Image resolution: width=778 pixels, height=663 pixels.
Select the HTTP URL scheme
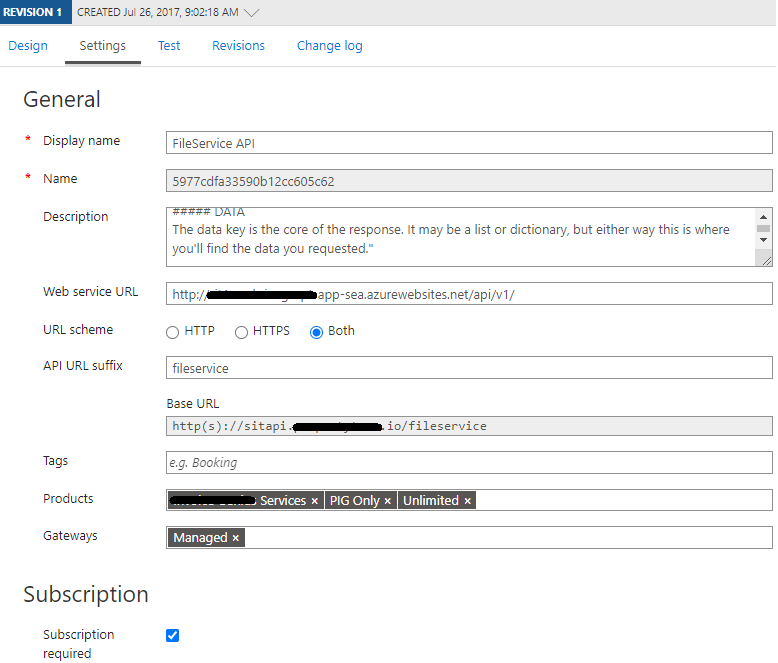tap(172, 332)
